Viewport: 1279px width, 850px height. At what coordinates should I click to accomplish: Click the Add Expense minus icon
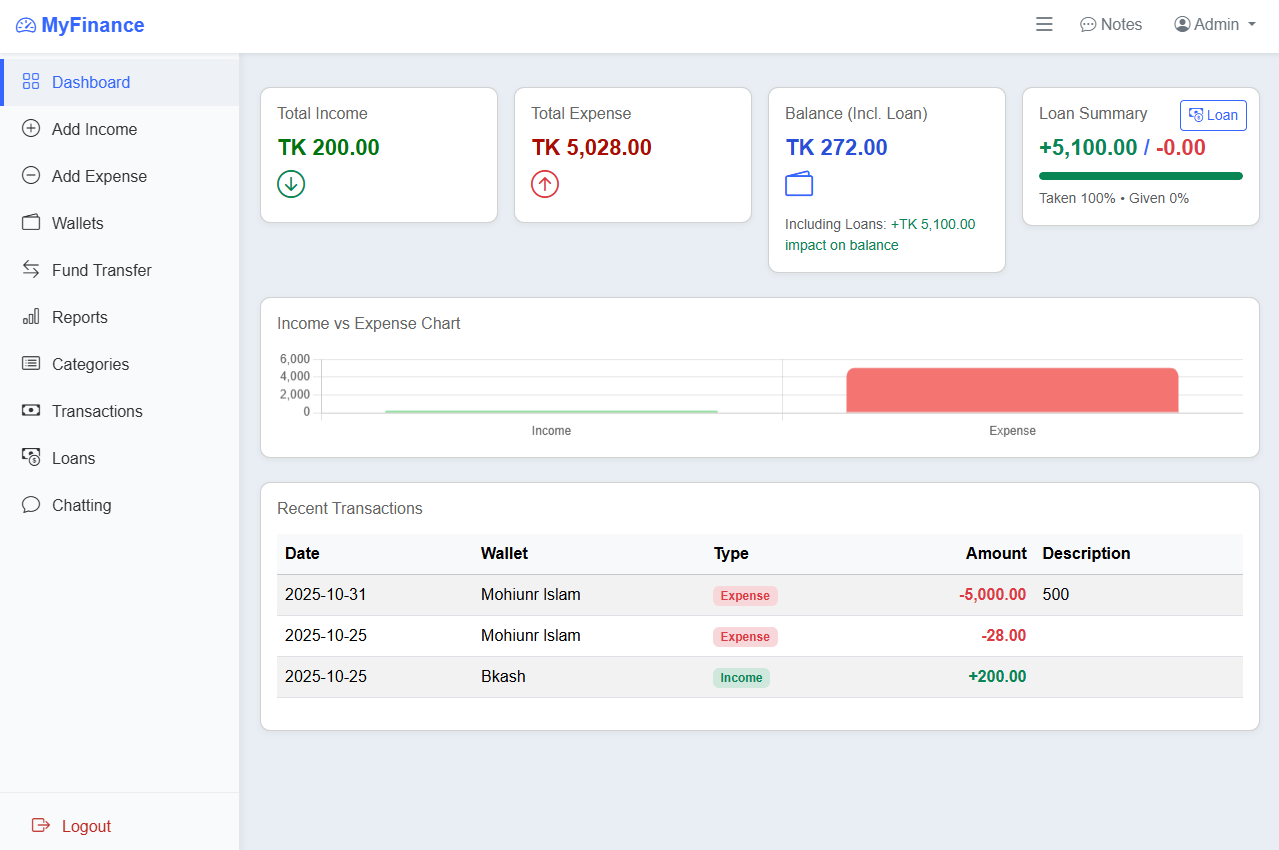coord(31,176)
